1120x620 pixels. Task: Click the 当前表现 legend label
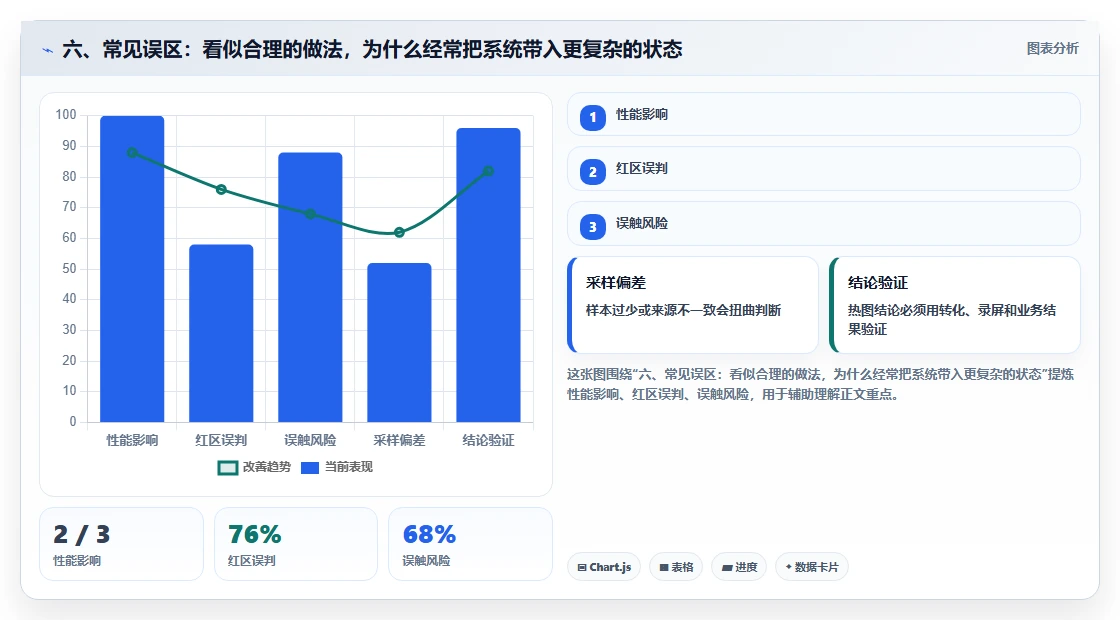349,467
